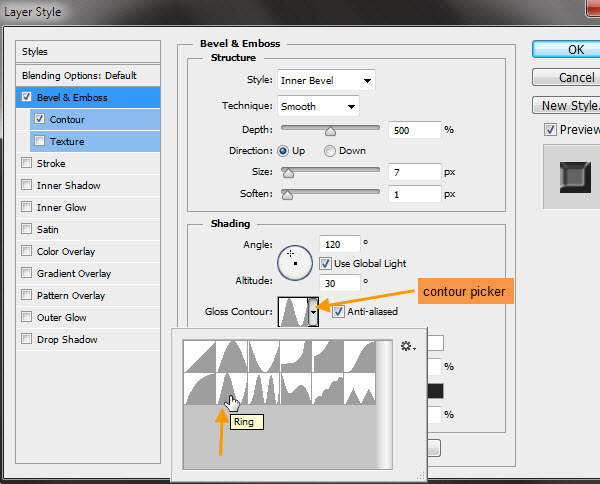Choose the Cone contour preset
This screenshot has width=600, height=484.
(x=231, y=357)
